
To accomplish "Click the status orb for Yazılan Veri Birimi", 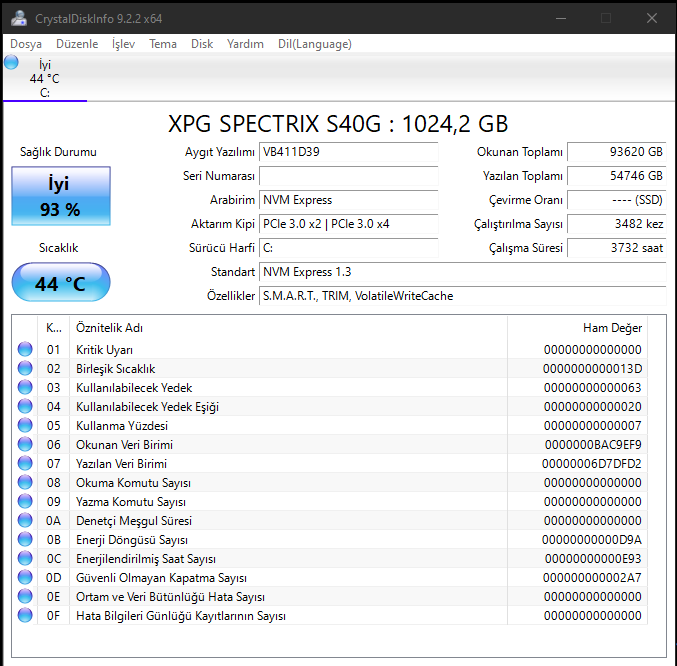I will pyautogui.click(x=25, y=463).
